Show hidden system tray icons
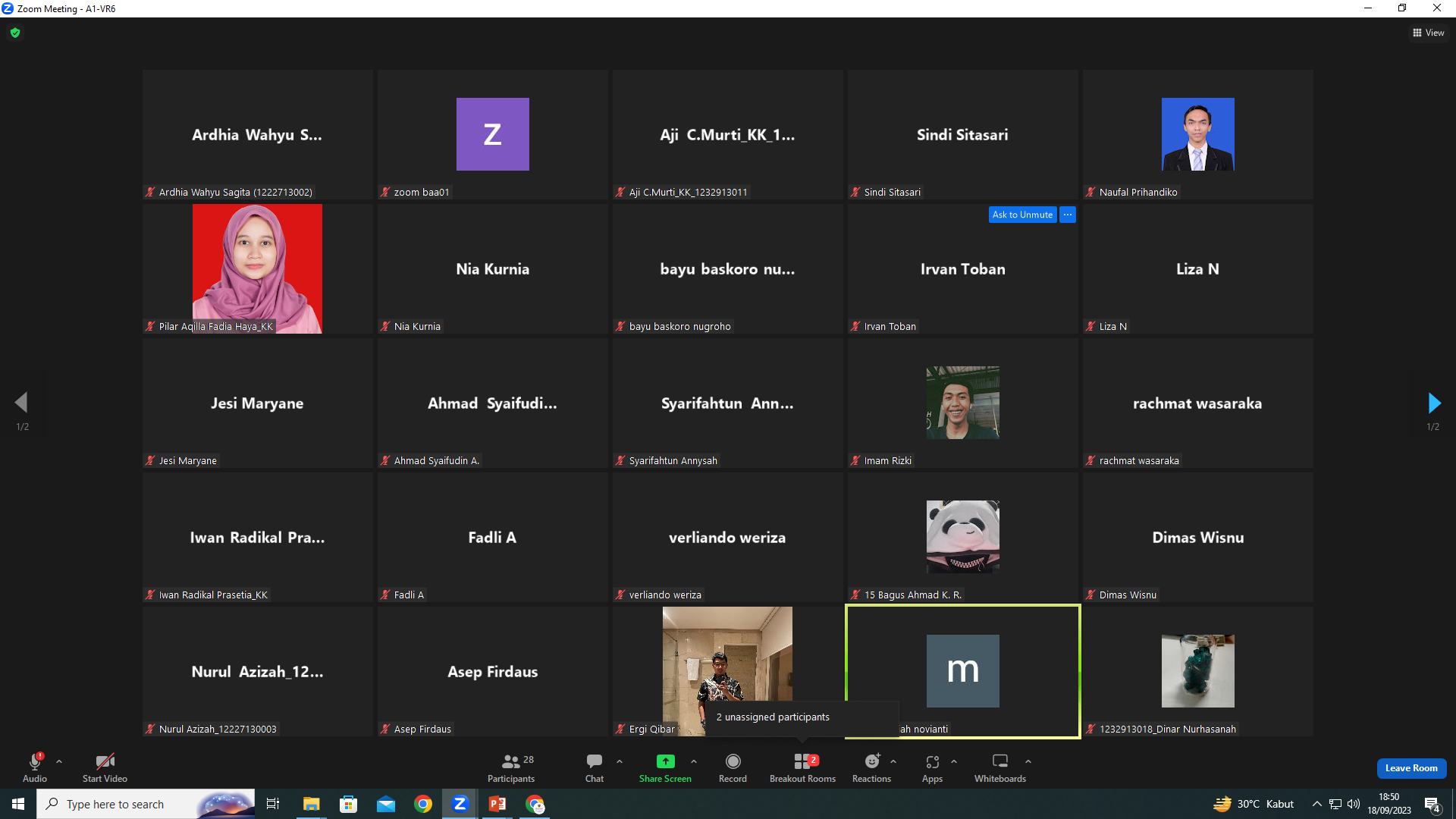This screenshot has height=819, width=1456. [1317, 804]
